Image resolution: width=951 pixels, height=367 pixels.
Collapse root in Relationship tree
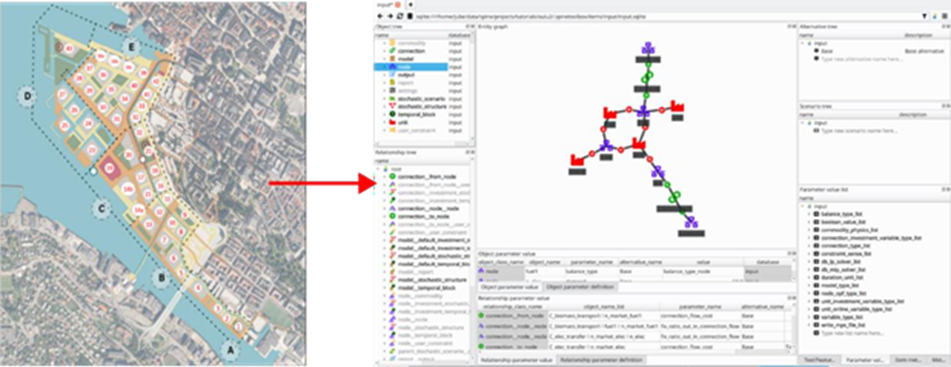pos(379,169)
